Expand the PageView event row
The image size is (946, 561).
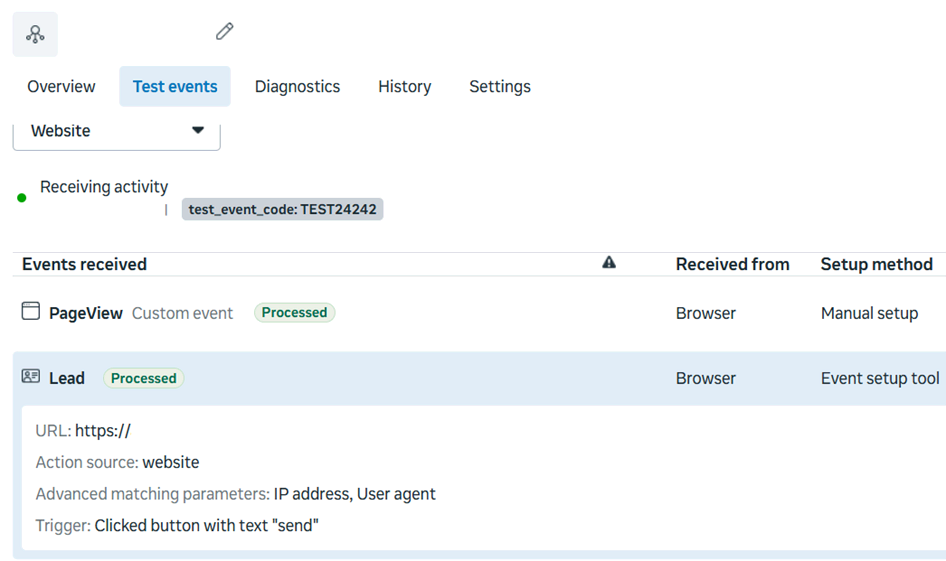click(x=479, y=313)
